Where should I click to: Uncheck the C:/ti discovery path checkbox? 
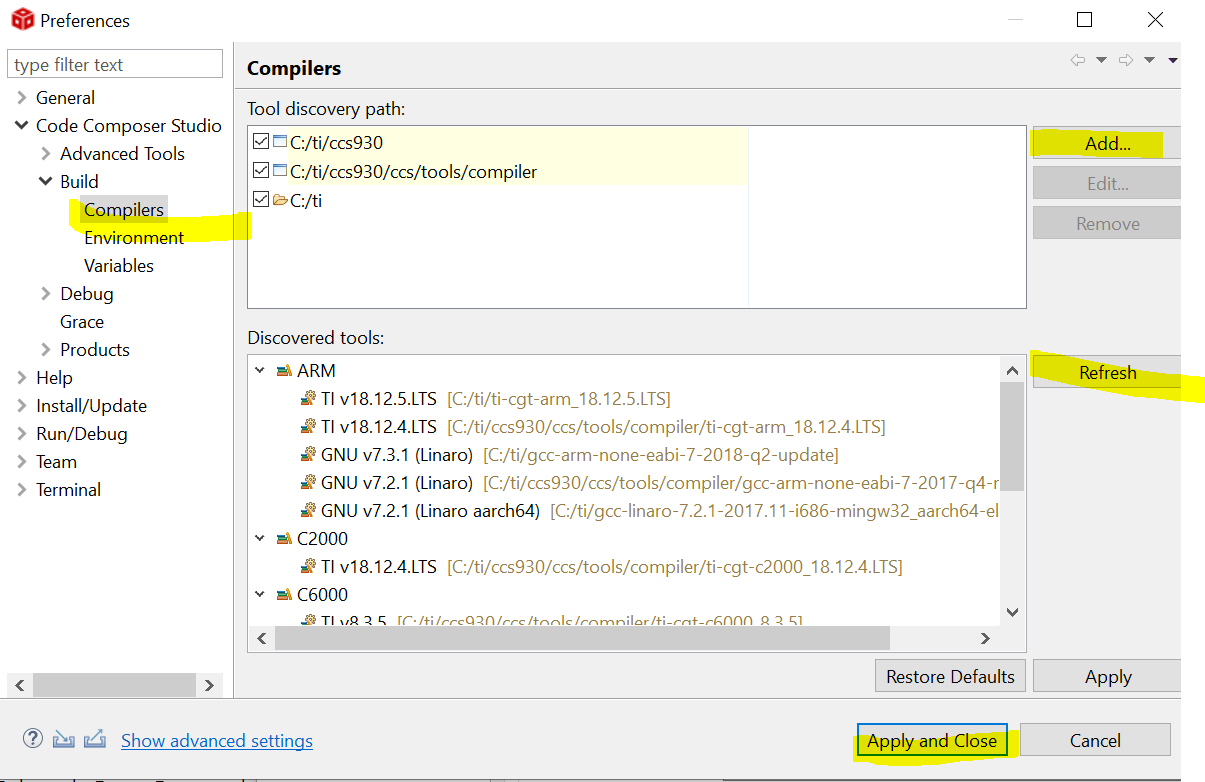[x=261, y=200]
